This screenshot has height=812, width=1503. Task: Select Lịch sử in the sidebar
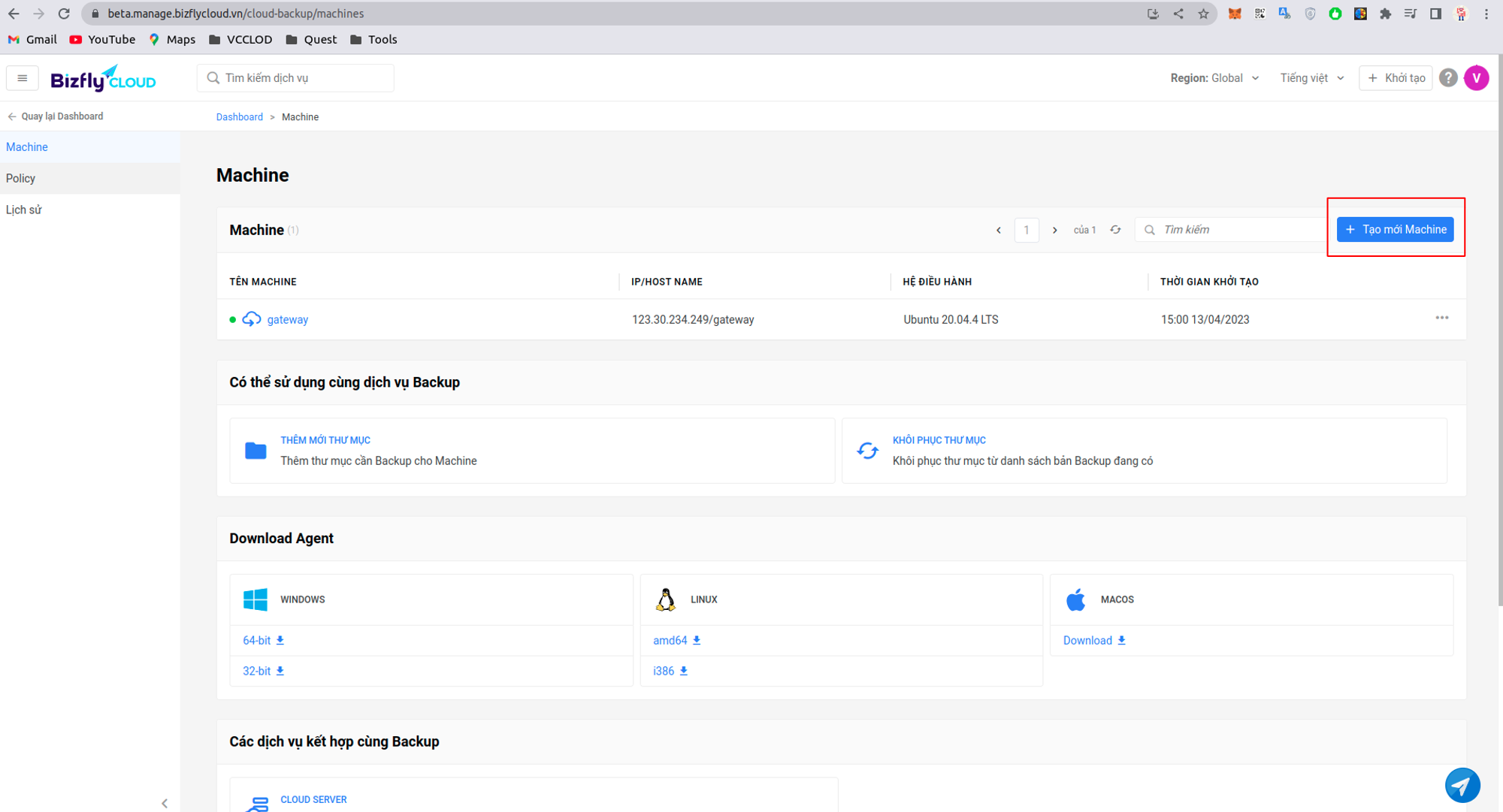(x=23, y=210)
